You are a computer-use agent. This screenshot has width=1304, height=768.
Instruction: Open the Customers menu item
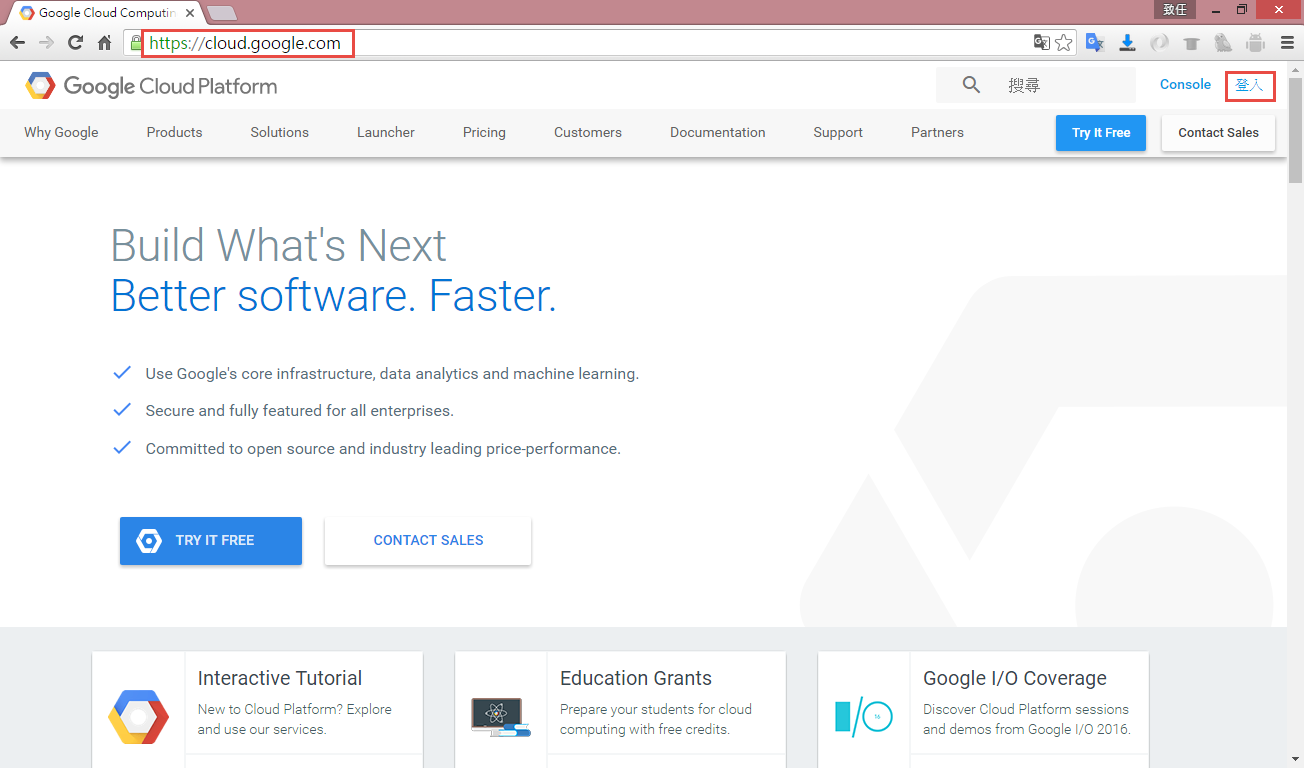[x=588, y=132]
